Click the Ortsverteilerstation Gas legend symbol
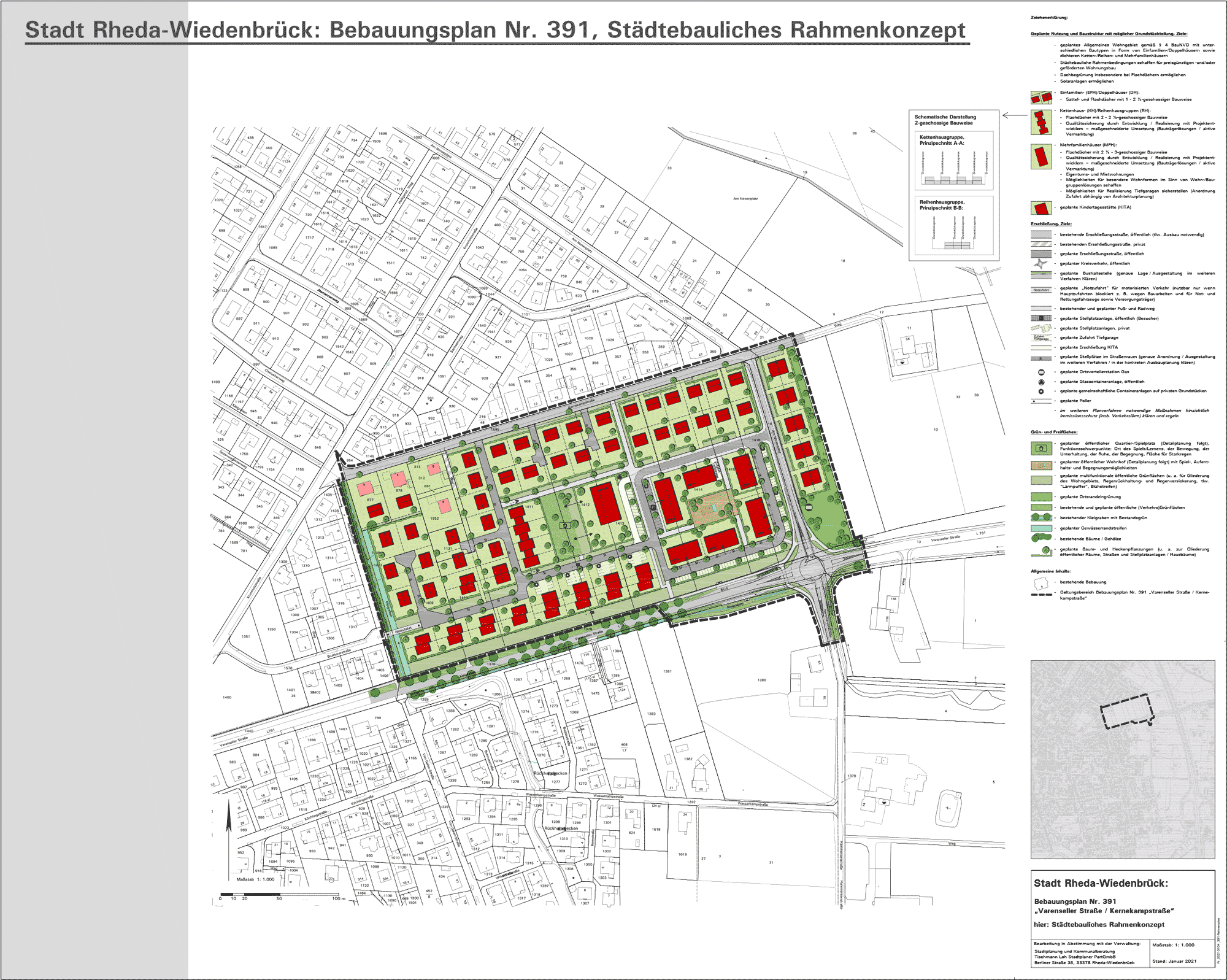The height and width of the screenshot is (980, 1227). [x=1041, y=372]
